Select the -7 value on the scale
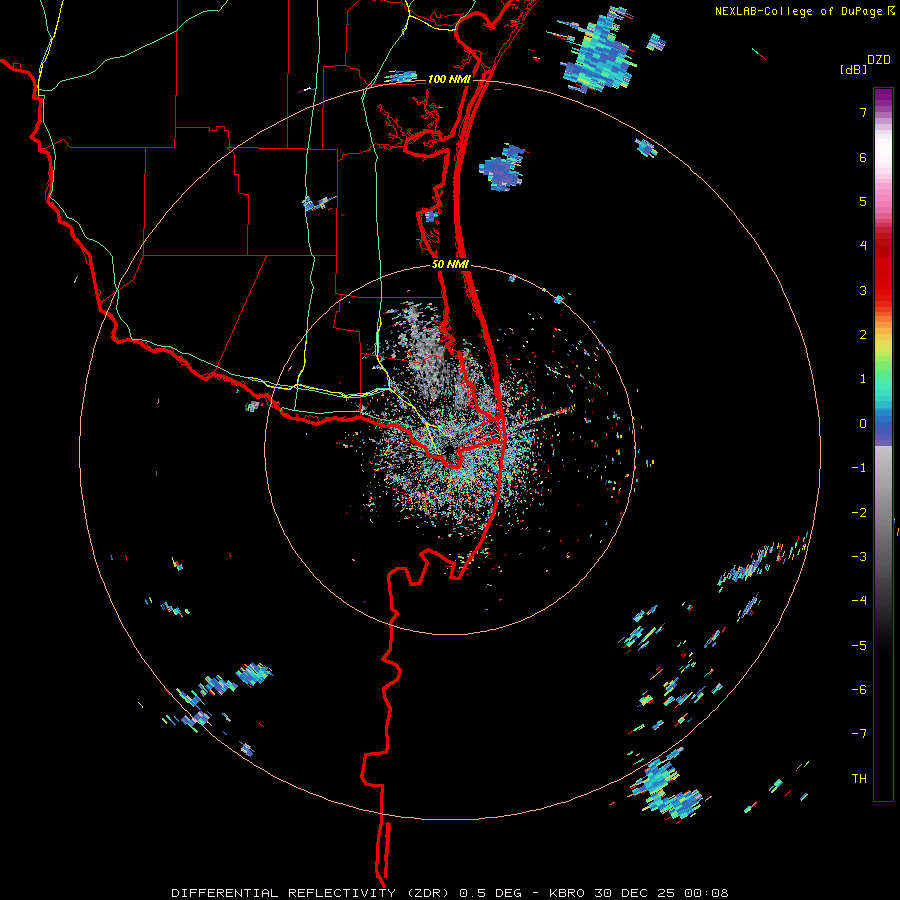Image resolution: width=900 pixels, height=900 pixels. [859, 734]
